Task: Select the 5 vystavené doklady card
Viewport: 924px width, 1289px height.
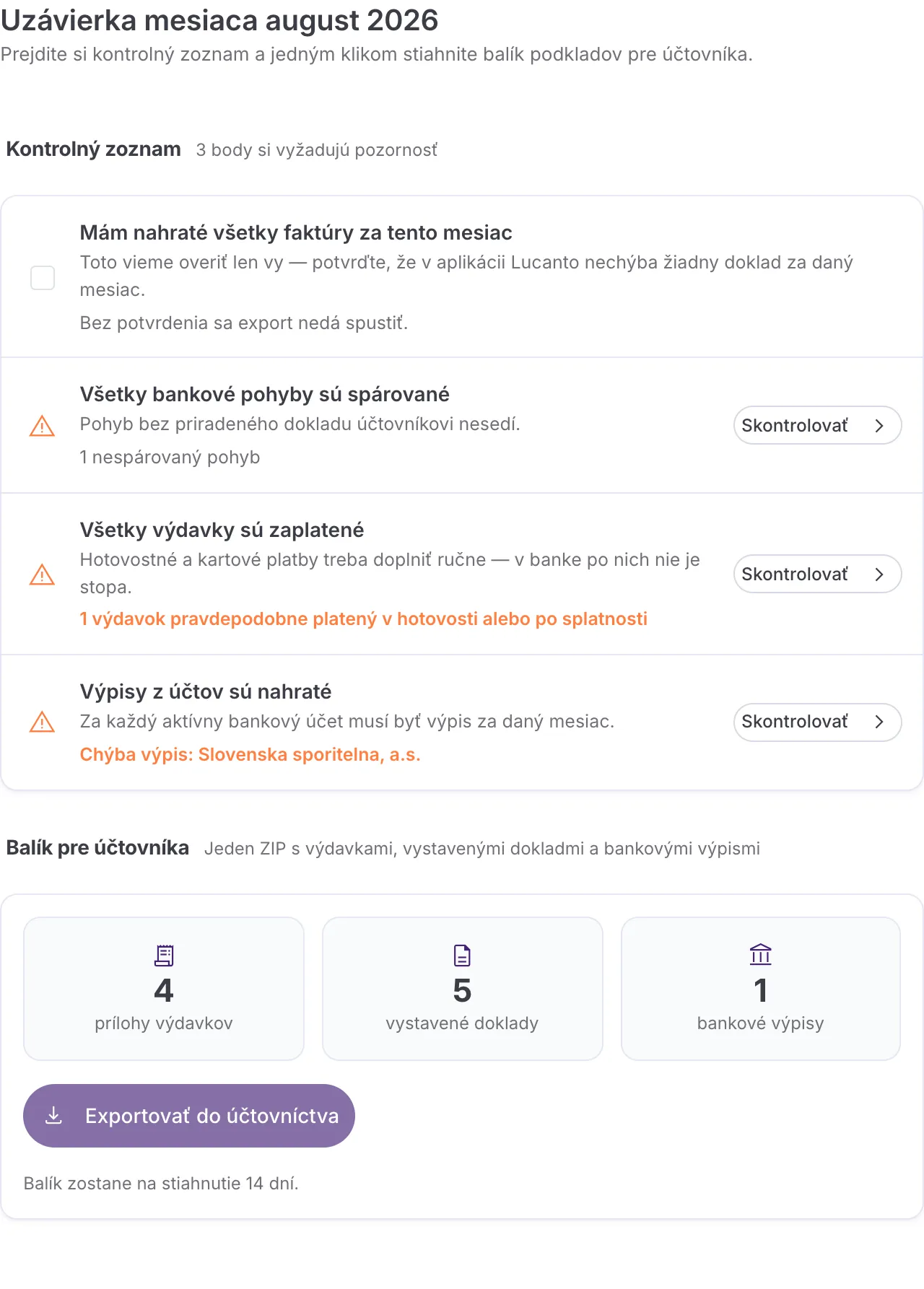Action: pos(462,989)
